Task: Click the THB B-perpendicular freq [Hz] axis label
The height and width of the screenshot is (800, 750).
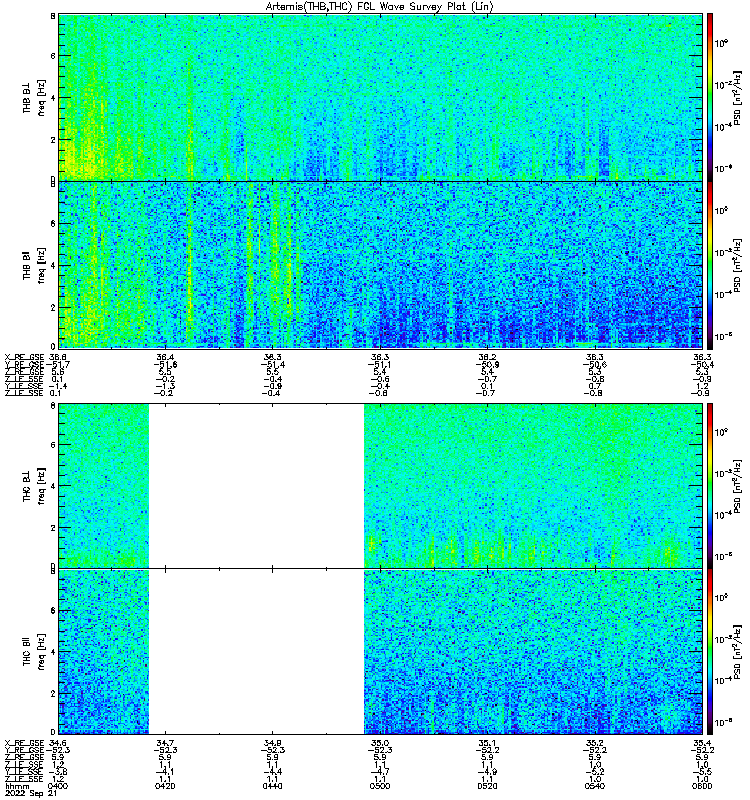Action: (x=42, y=97)
